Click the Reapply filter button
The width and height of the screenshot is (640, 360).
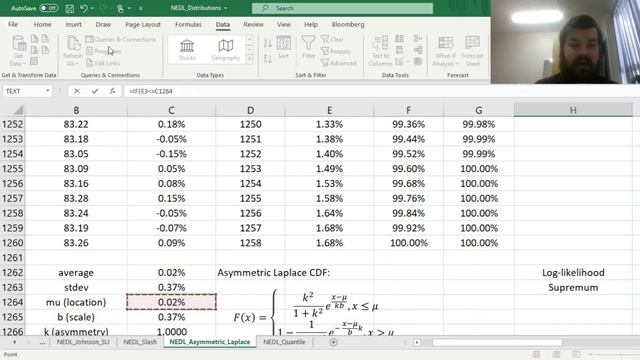336,51
